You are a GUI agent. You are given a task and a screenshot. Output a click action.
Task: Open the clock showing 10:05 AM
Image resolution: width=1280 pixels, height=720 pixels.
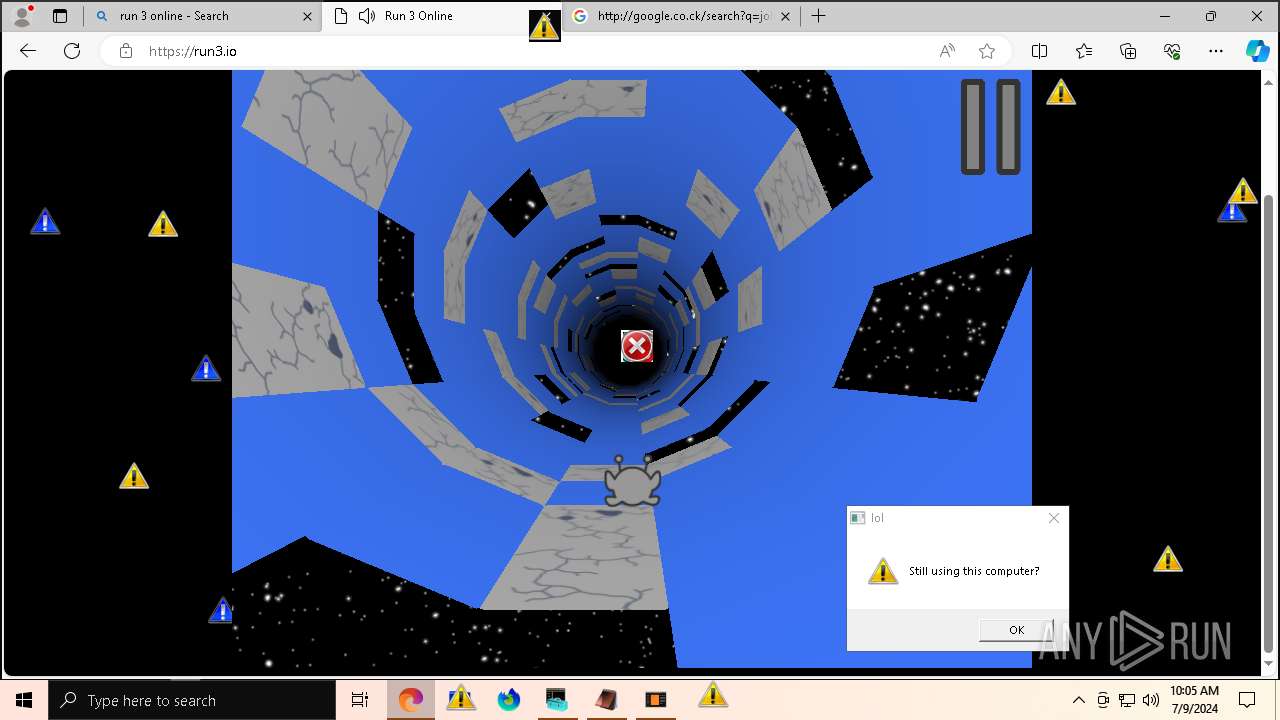(1194, 700)
